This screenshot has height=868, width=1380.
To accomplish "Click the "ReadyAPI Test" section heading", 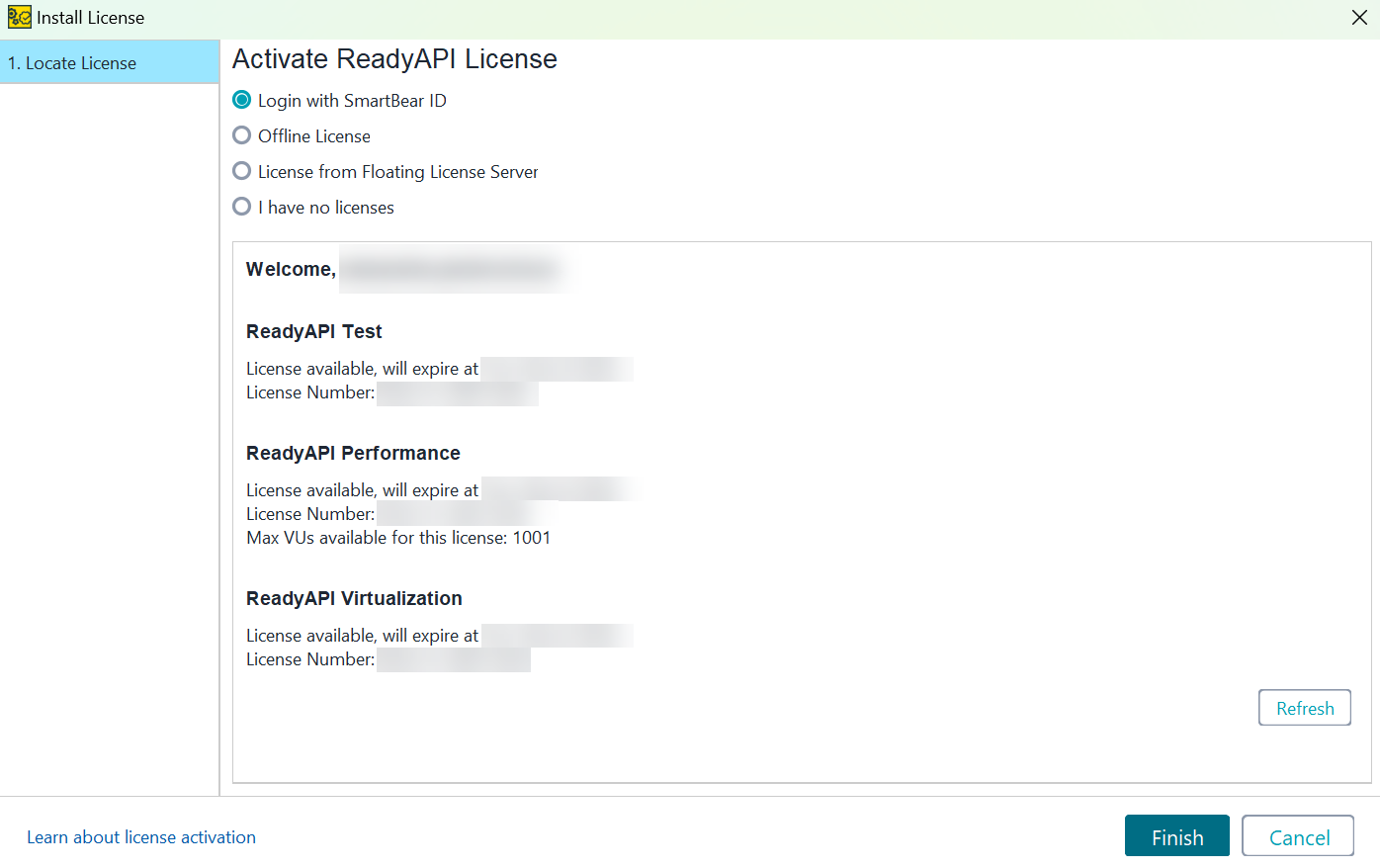I will click(x=313, y=331).
